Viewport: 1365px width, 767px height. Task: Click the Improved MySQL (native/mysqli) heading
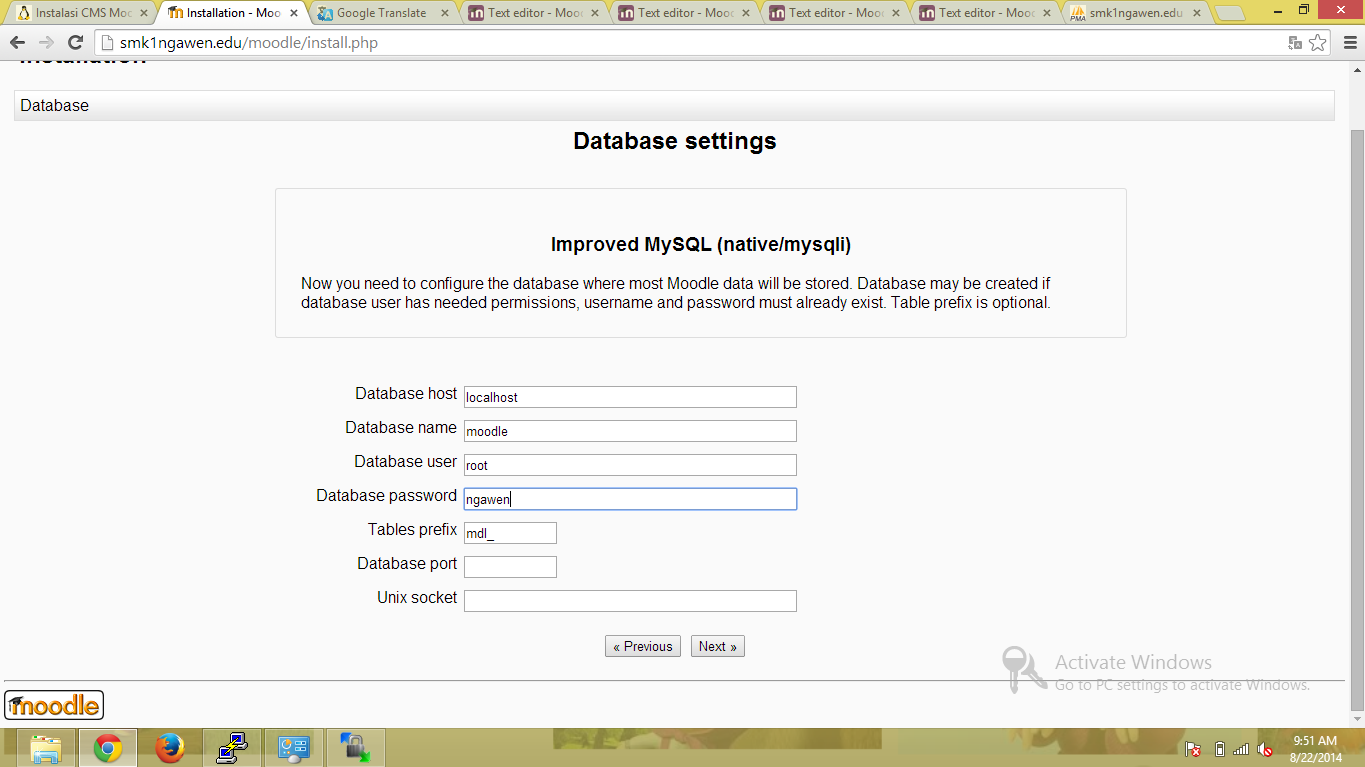pos(701,245)
